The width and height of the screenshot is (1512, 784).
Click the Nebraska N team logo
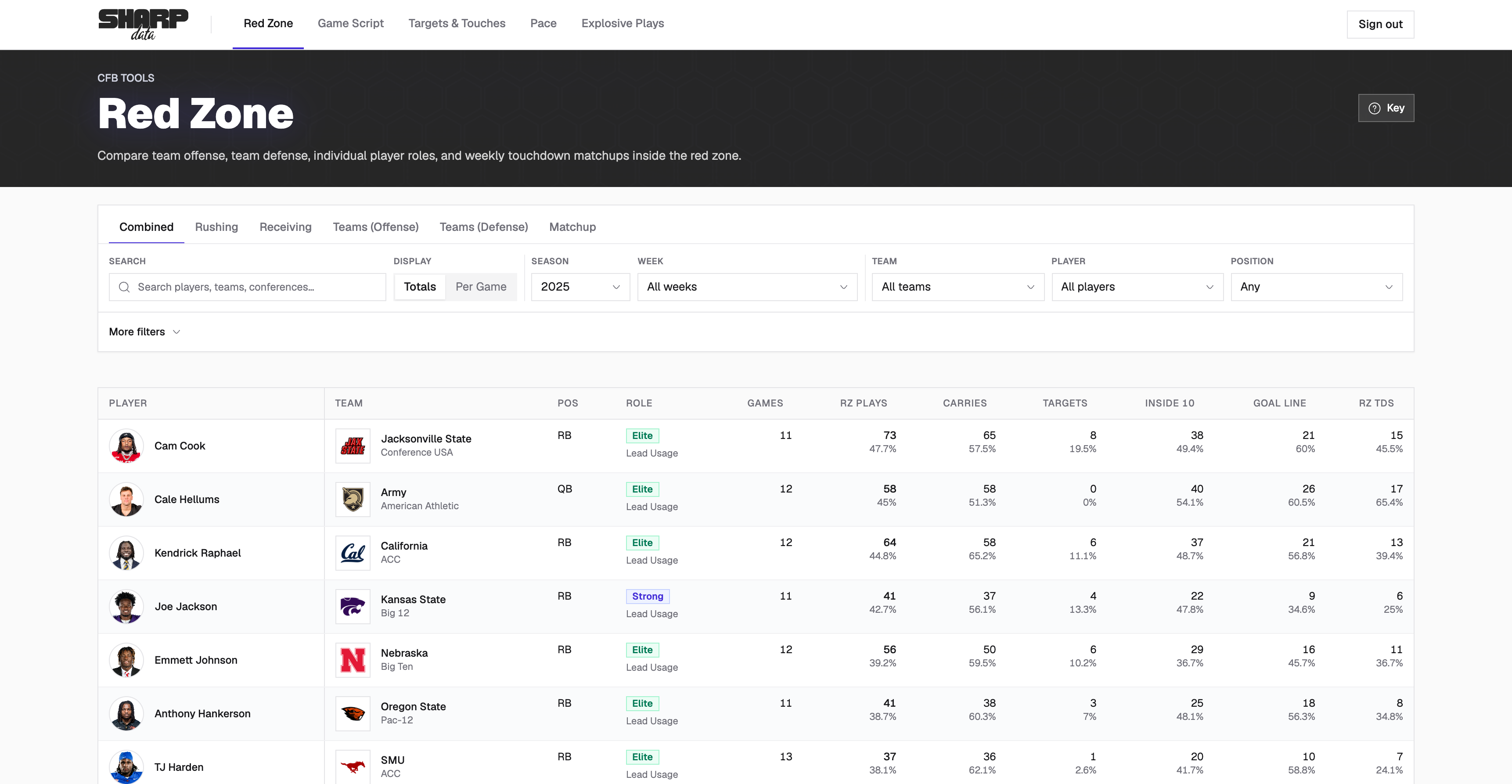(353, 660)
